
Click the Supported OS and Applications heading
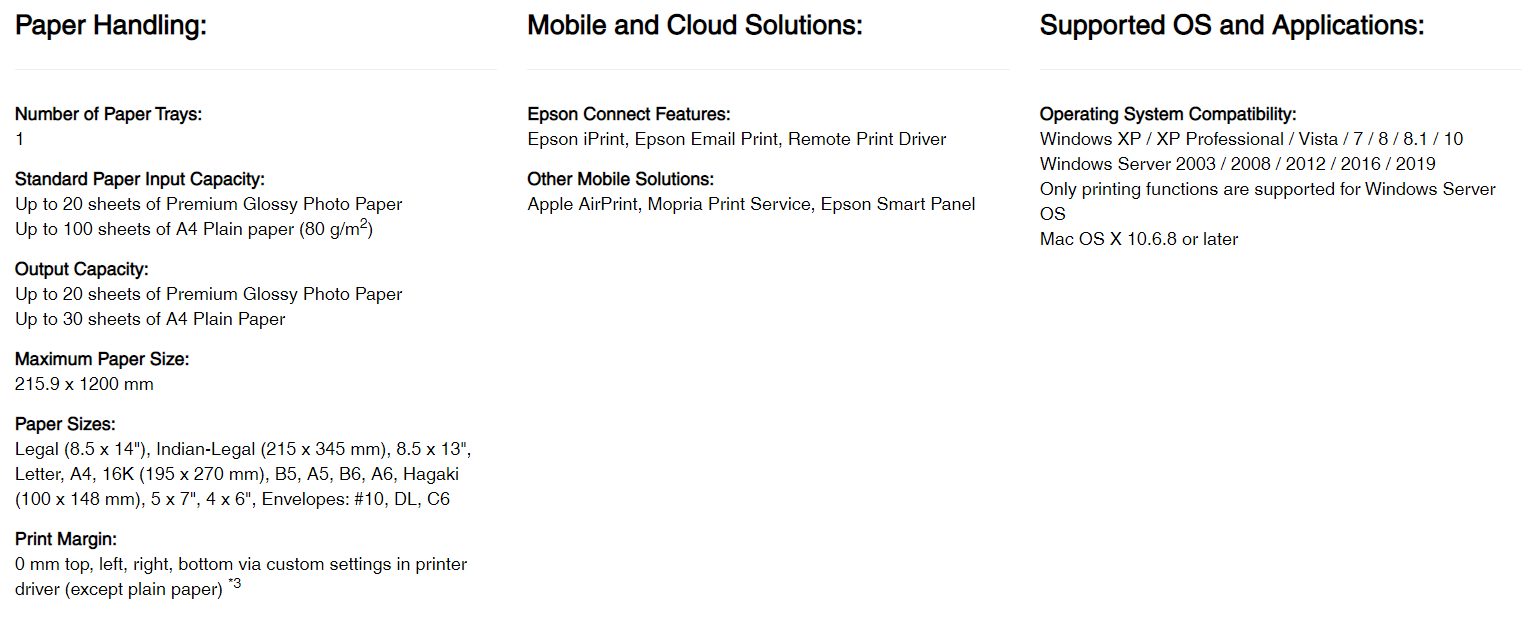tap(1231, 26)
